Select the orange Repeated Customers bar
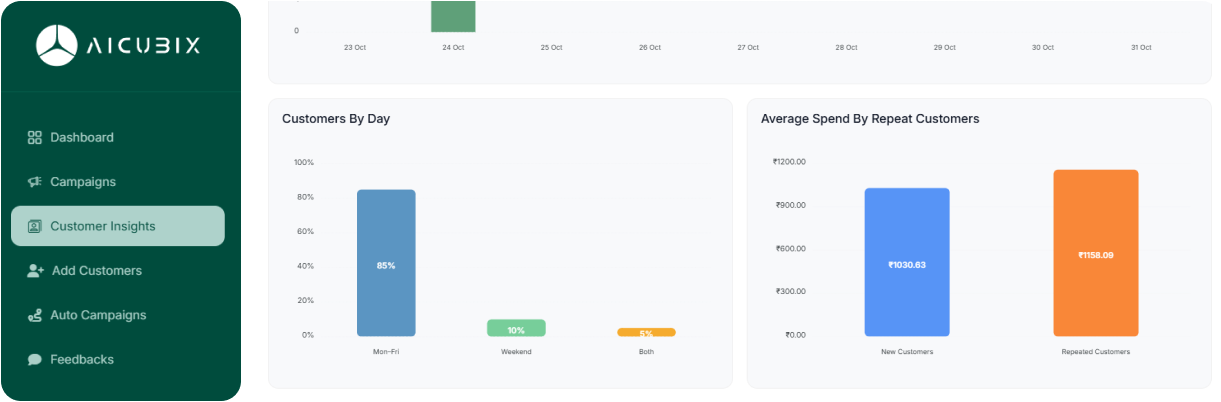Image resolution: width=1221 pixels, height=402 pixels. [x=1095, y=253]
